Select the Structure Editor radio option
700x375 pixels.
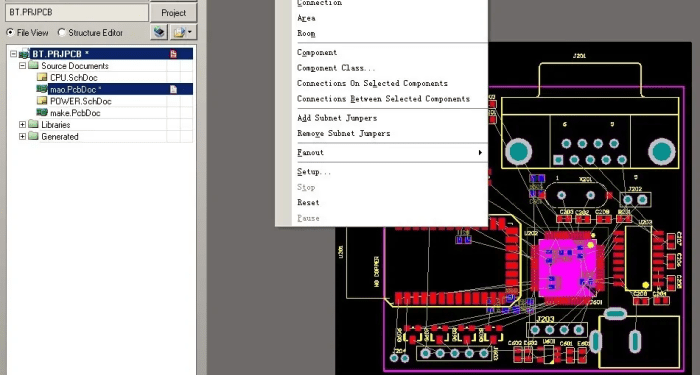(62, 33)
